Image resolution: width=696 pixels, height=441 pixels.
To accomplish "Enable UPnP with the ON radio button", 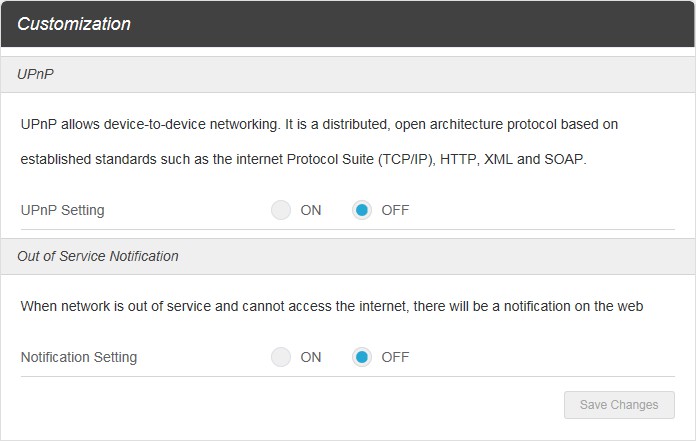I will [281, 210].
